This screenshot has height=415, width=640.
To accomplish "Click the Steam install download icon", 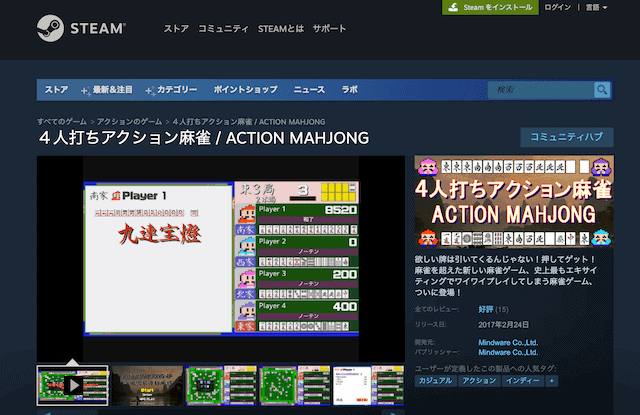I will click(x=453, y=7).
